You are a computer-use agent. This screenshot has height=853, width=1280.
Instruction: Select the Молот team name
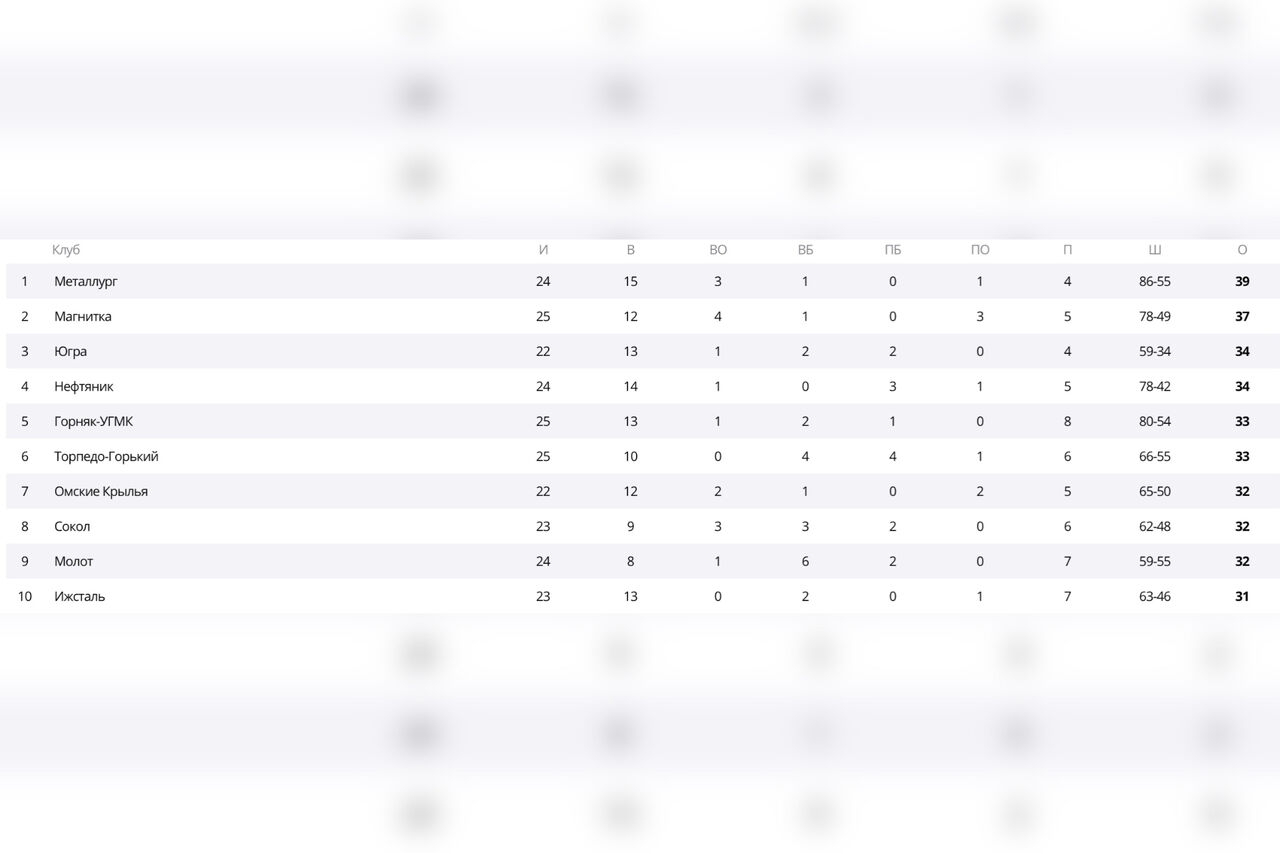click(74, 562)
